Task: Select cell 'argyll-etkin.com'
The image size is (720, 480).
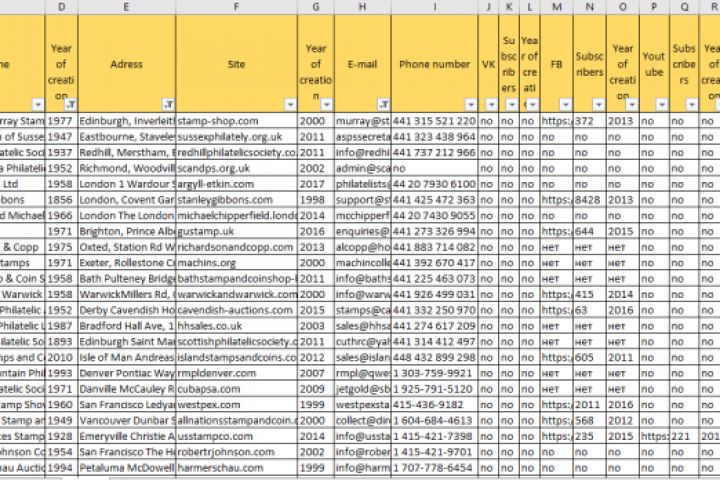Action: [x=236, y=184]
